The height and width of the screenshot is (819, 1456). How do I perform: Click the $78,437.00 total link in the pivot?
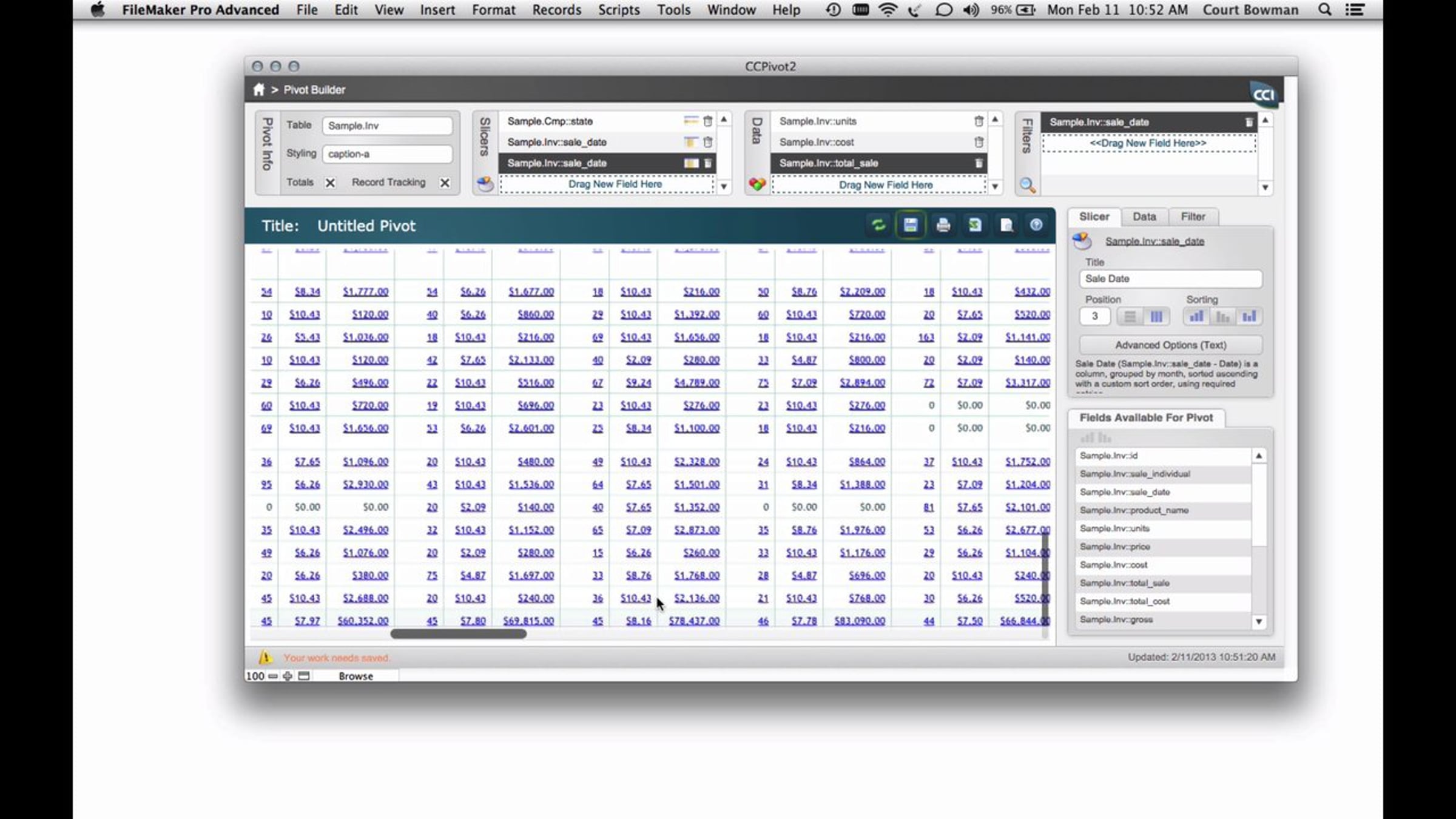(x=694, y=621)
